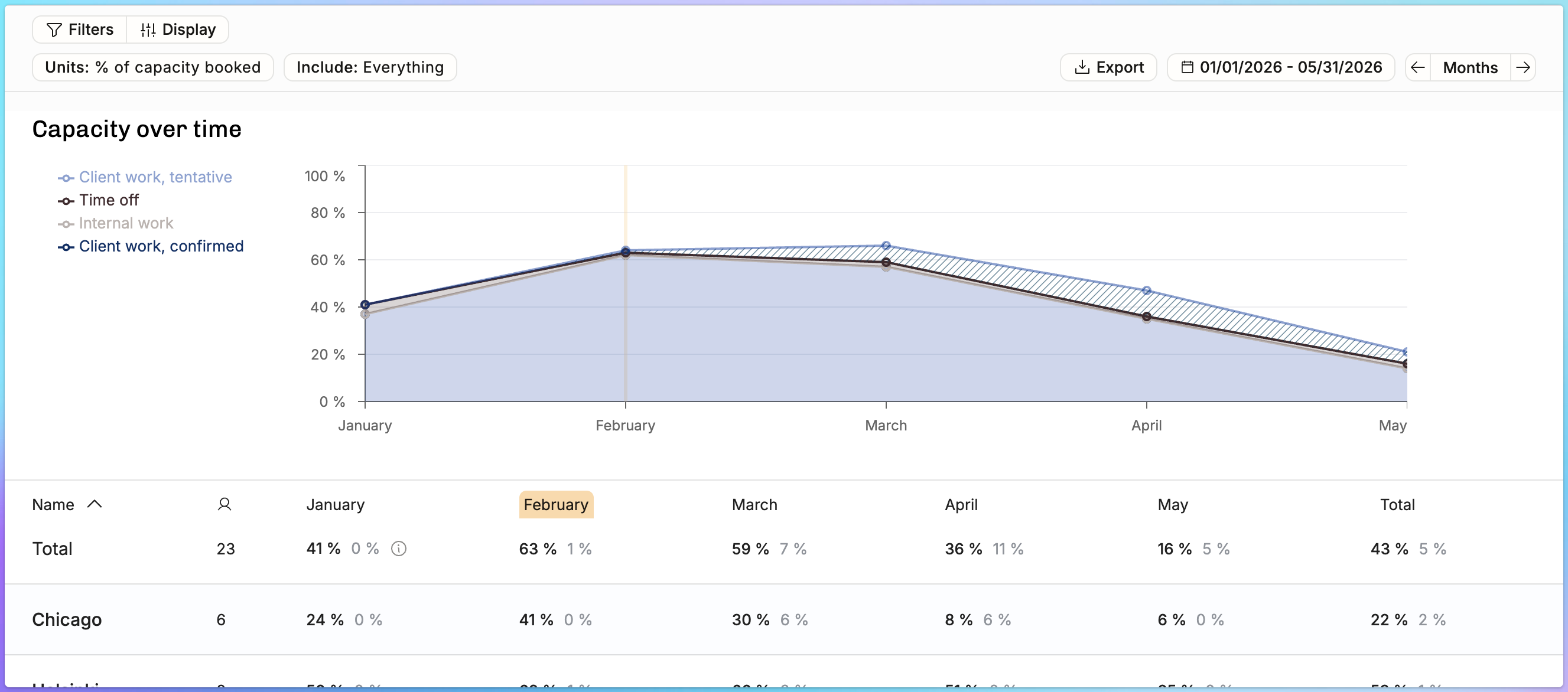Viewport: 1568px width, 692px height.
Task: Open the Filters funnel button
Action: click(79, 30)
